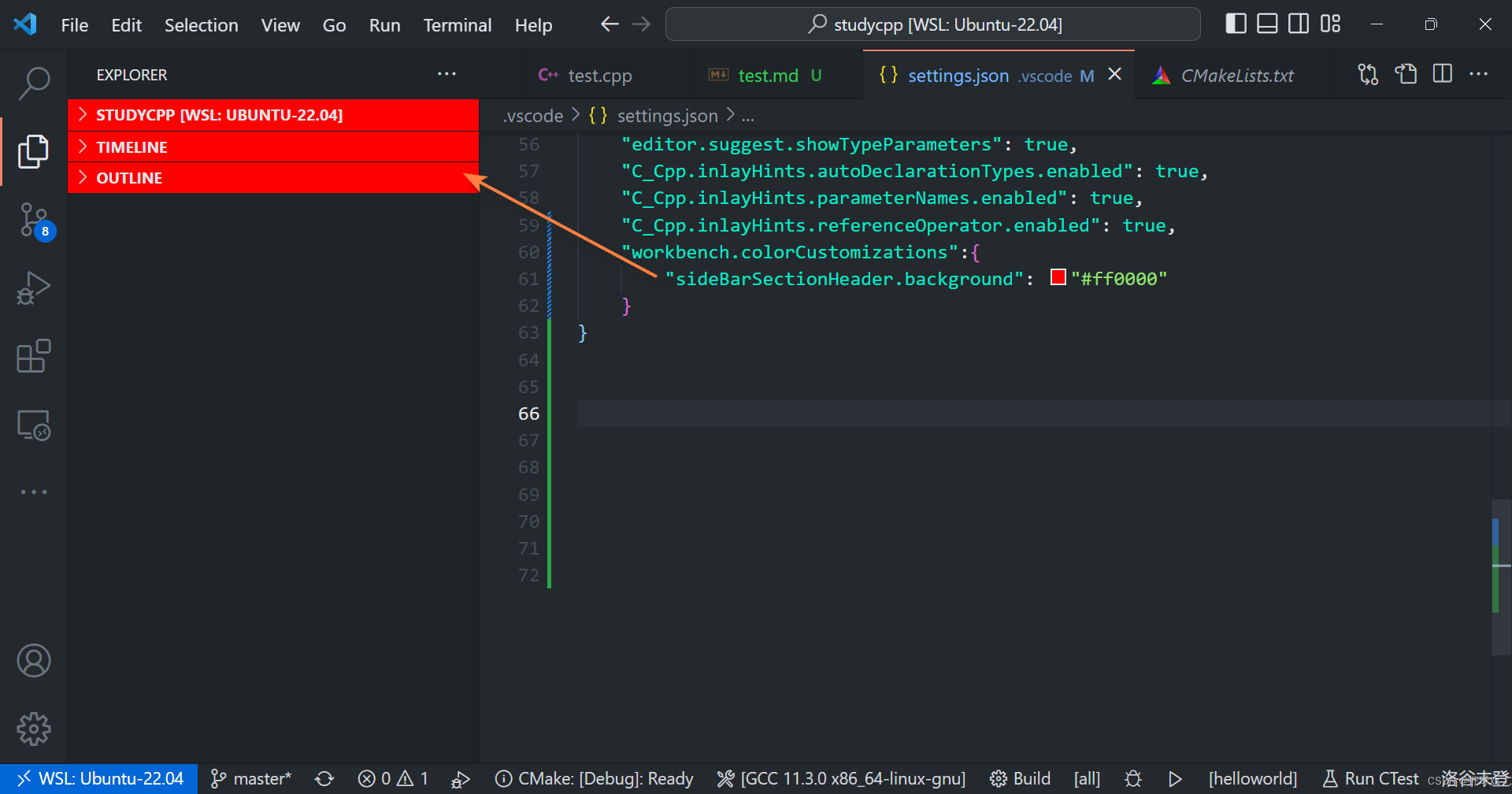
Task: Open the Run menu
Action: 384,25
